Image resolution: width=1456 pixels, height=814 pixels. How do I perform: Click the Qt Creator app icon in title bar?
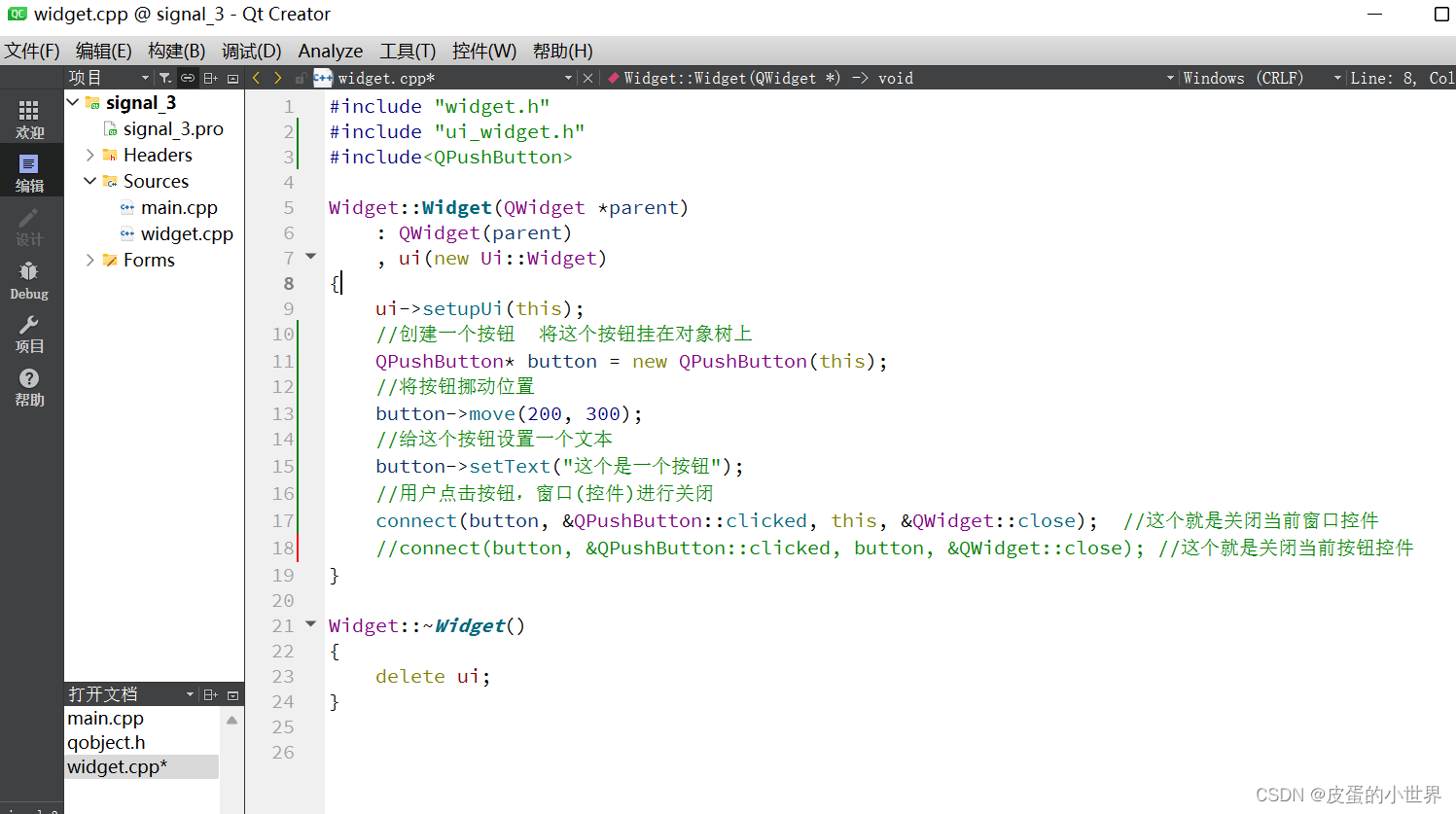click(x=17, y=14)
